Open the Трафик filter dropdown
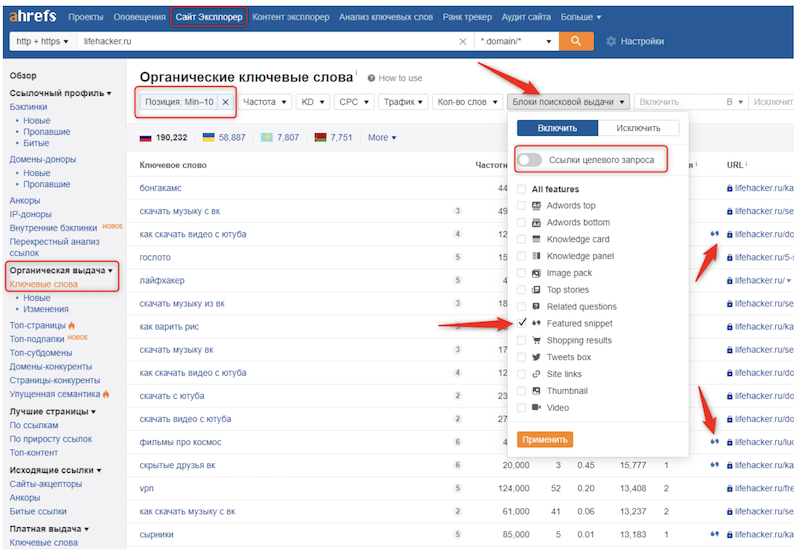800x555 pixels. point(403,102)
